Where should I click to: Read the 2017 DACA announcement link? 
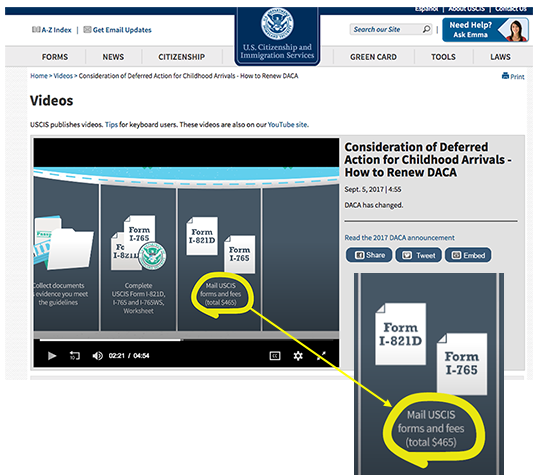[x=399, y=238]
